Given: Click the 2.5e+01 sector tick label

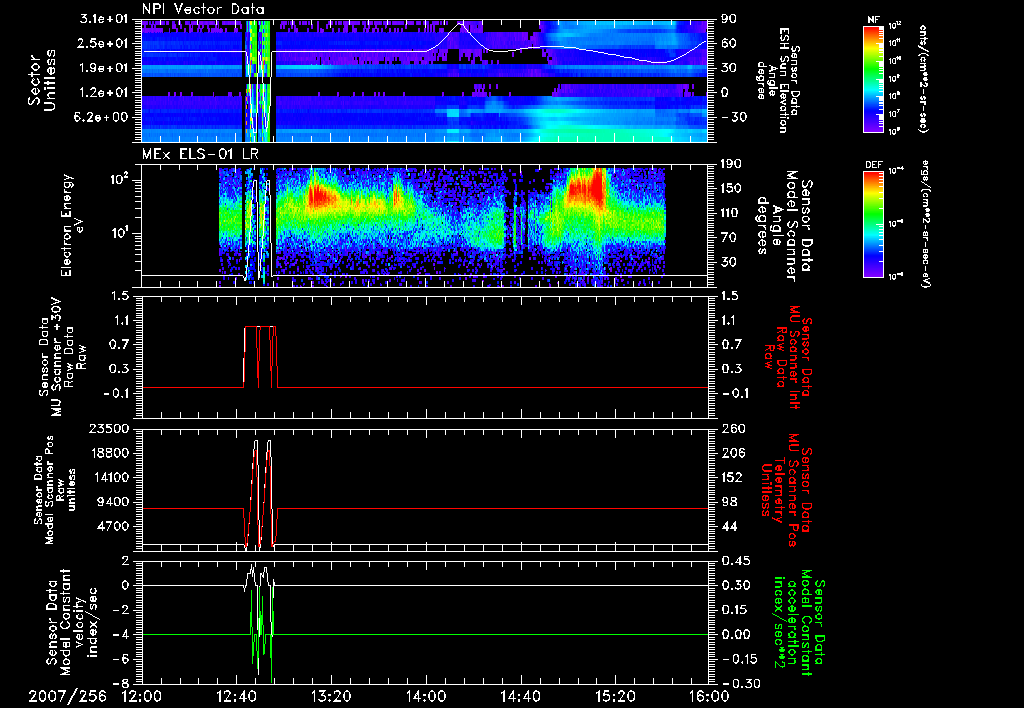Looking at the screenshot, I should coord(103,43).
